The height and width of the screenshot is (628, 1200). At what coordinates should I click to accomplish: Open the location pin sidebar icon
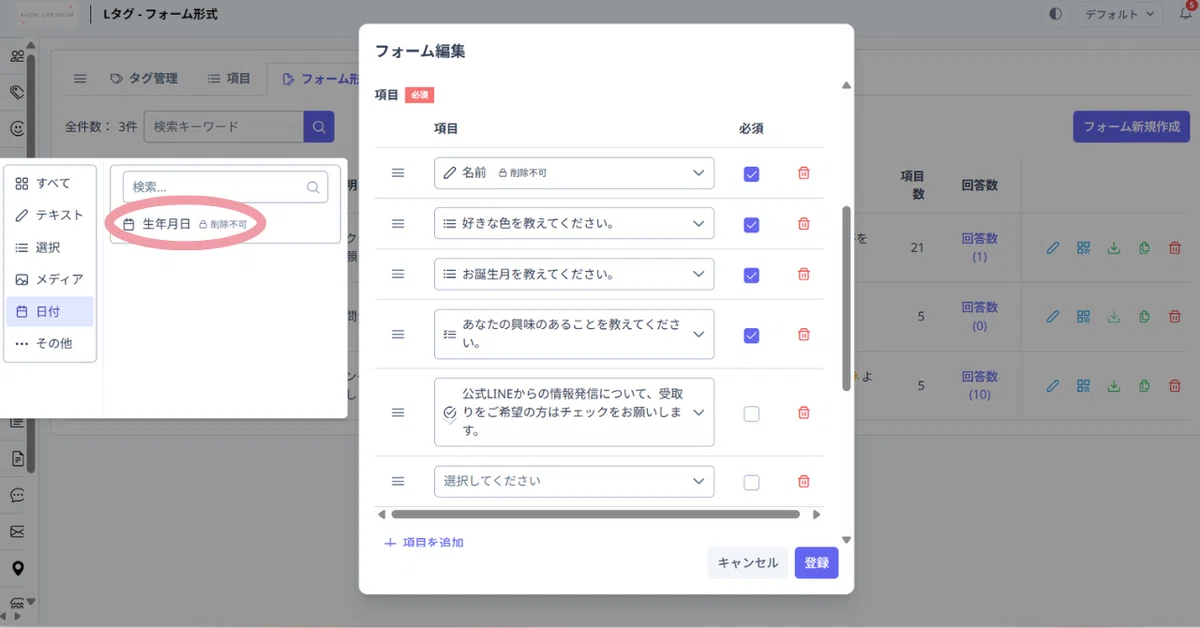(17, 568)
